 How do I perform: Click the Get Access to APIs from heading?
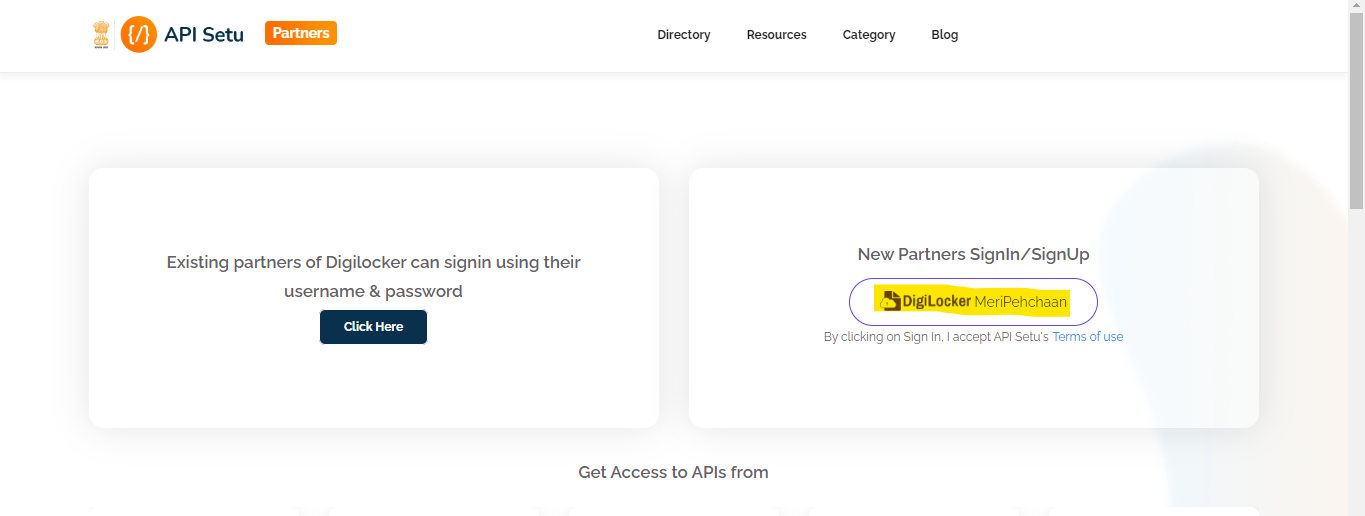pos(673,472)
